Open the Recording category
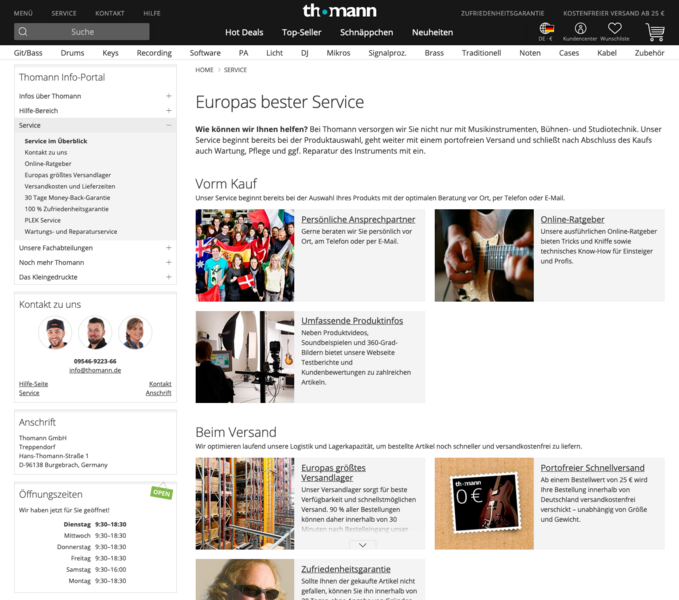This screenshot has width=679, height=600. [x=154, y=53]
